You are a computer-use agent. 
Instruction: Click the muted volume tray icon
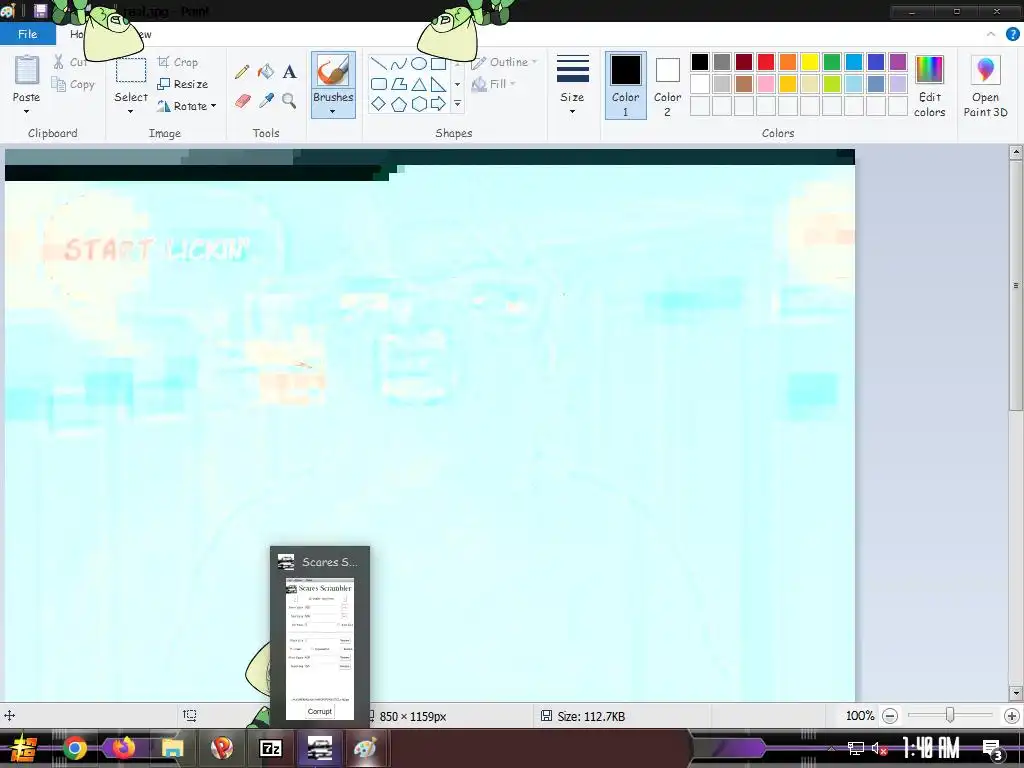[879, 748]
